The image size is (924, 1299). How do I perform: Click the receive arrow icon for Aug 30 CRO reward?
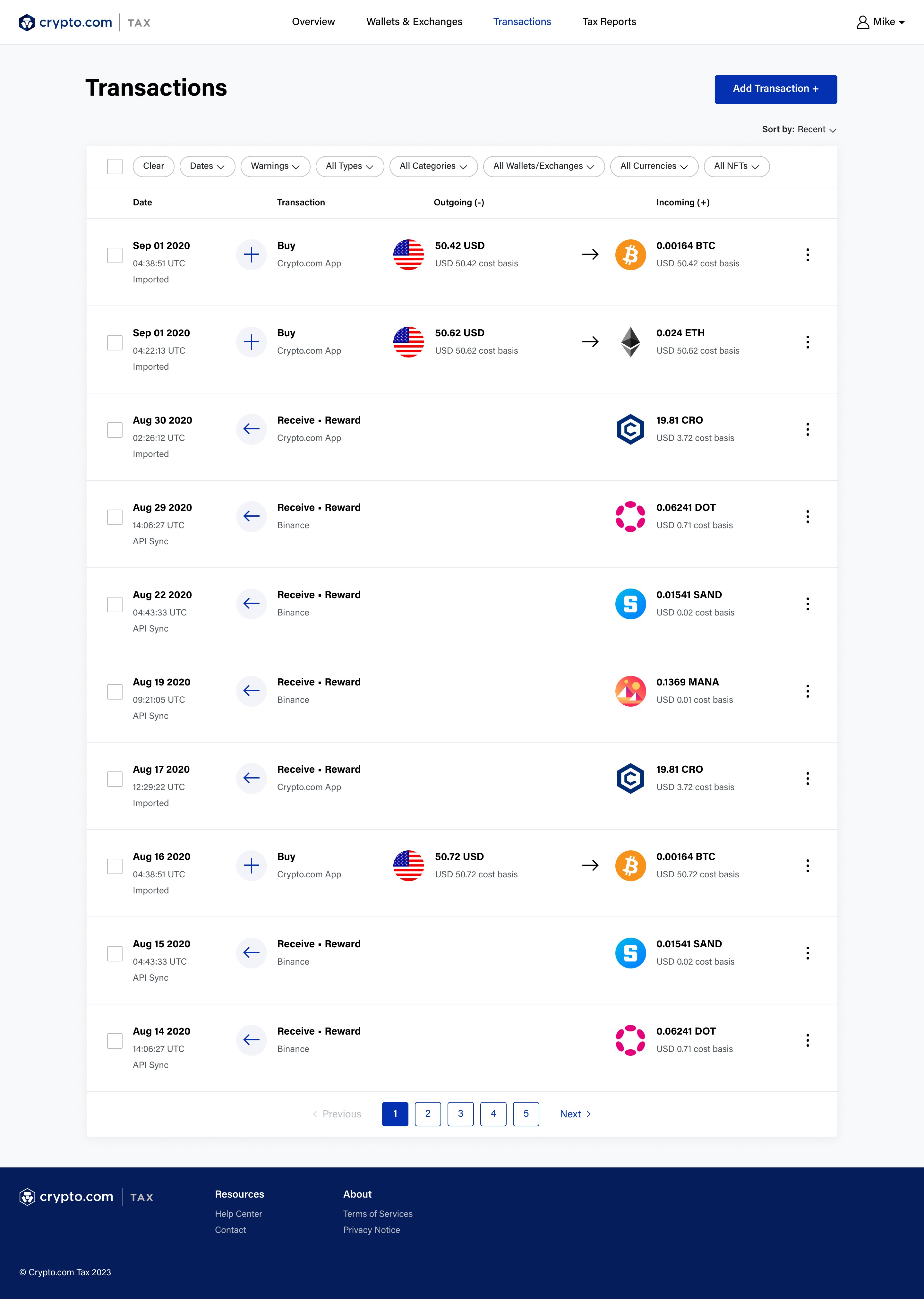coord(251,429)
